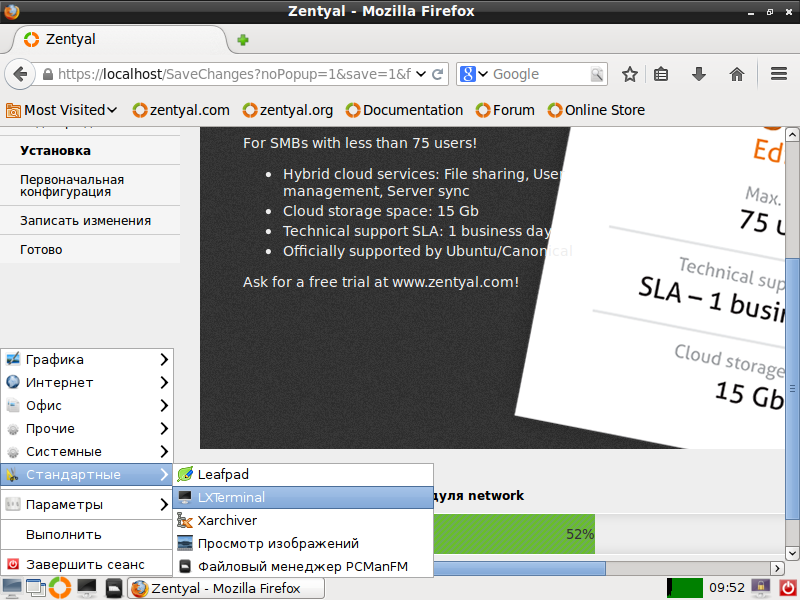This screenshot has width=800, height=600.
Task: Expand the Параметры submenu arrow
Action: coord(164,505)
